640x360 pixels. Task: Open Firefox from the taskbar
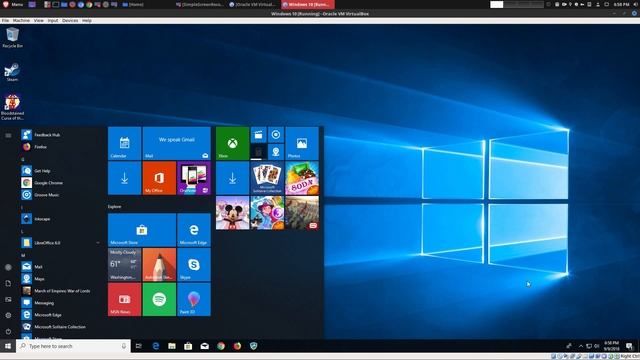tap(237, 346)
